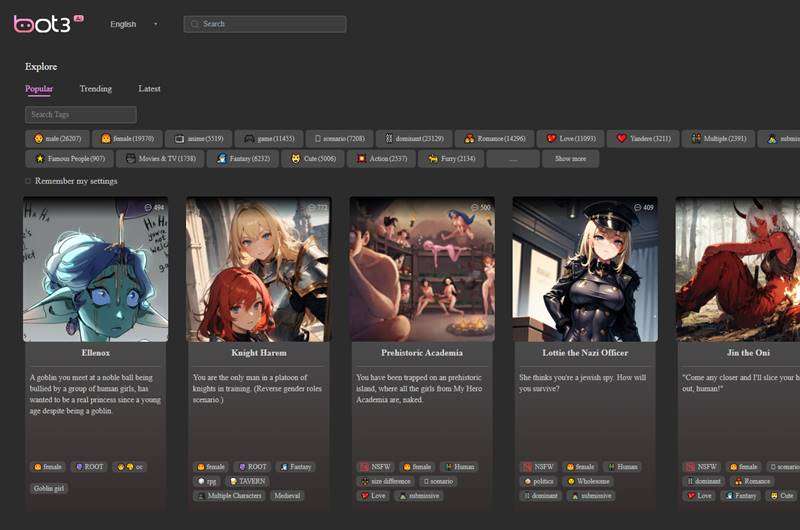Select the game (11435) tag
This screenshot has height=530, width=800.
[269, 138]
